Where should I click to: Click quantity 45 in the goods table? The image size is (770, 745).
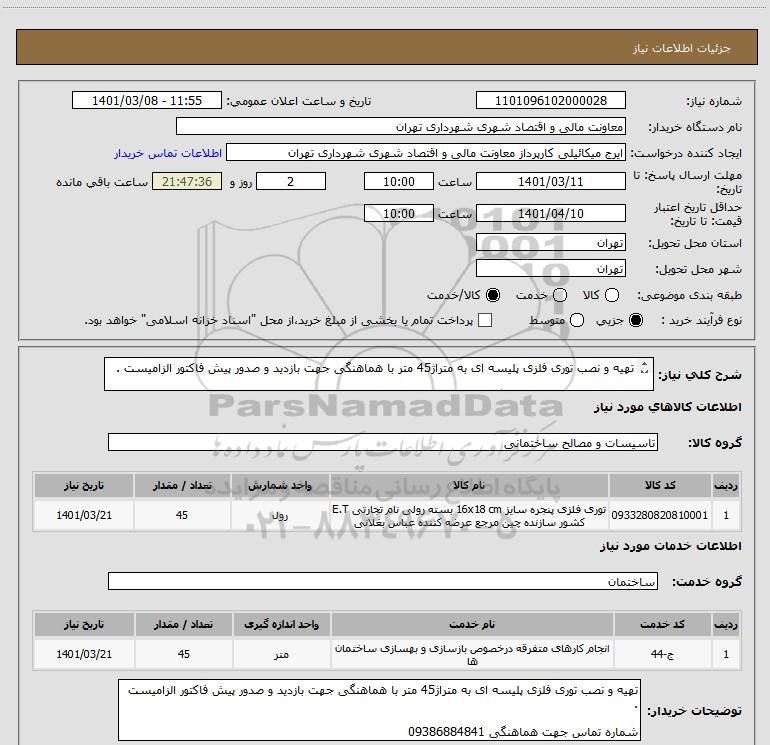click(182, 515)
